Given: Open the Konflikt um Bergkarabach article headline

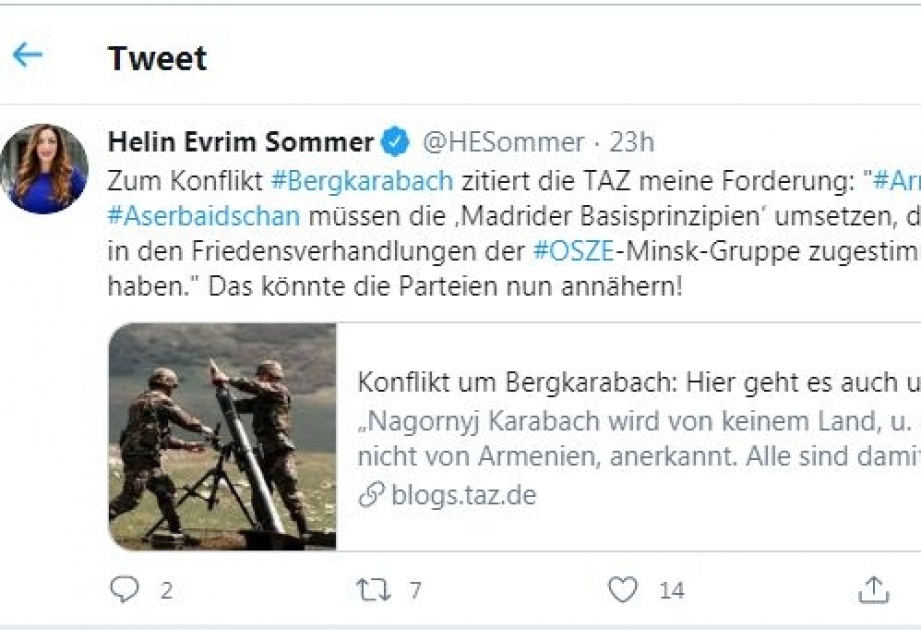Looking at the screenshot, I should point(637,383).
